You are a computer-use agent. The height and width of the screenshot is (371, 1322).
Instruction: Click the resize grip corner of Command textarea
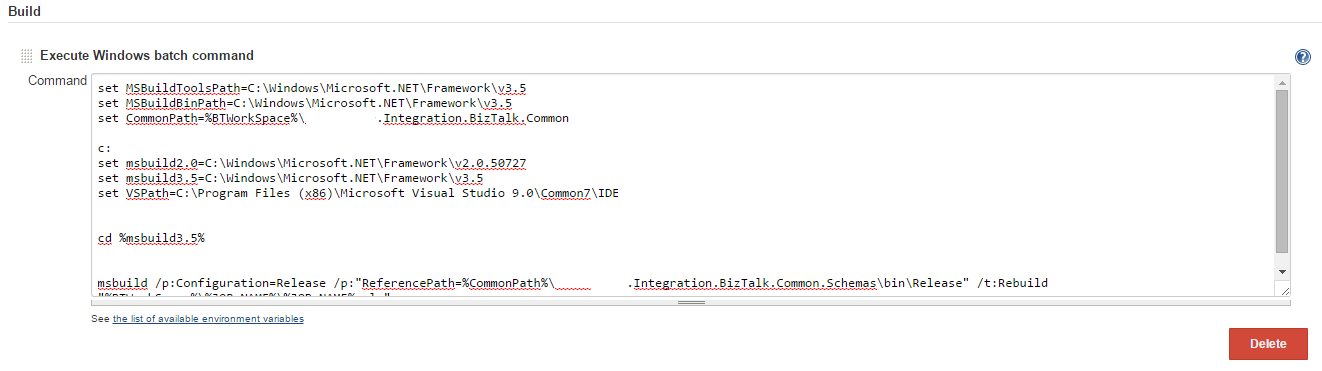[1284, 290]
